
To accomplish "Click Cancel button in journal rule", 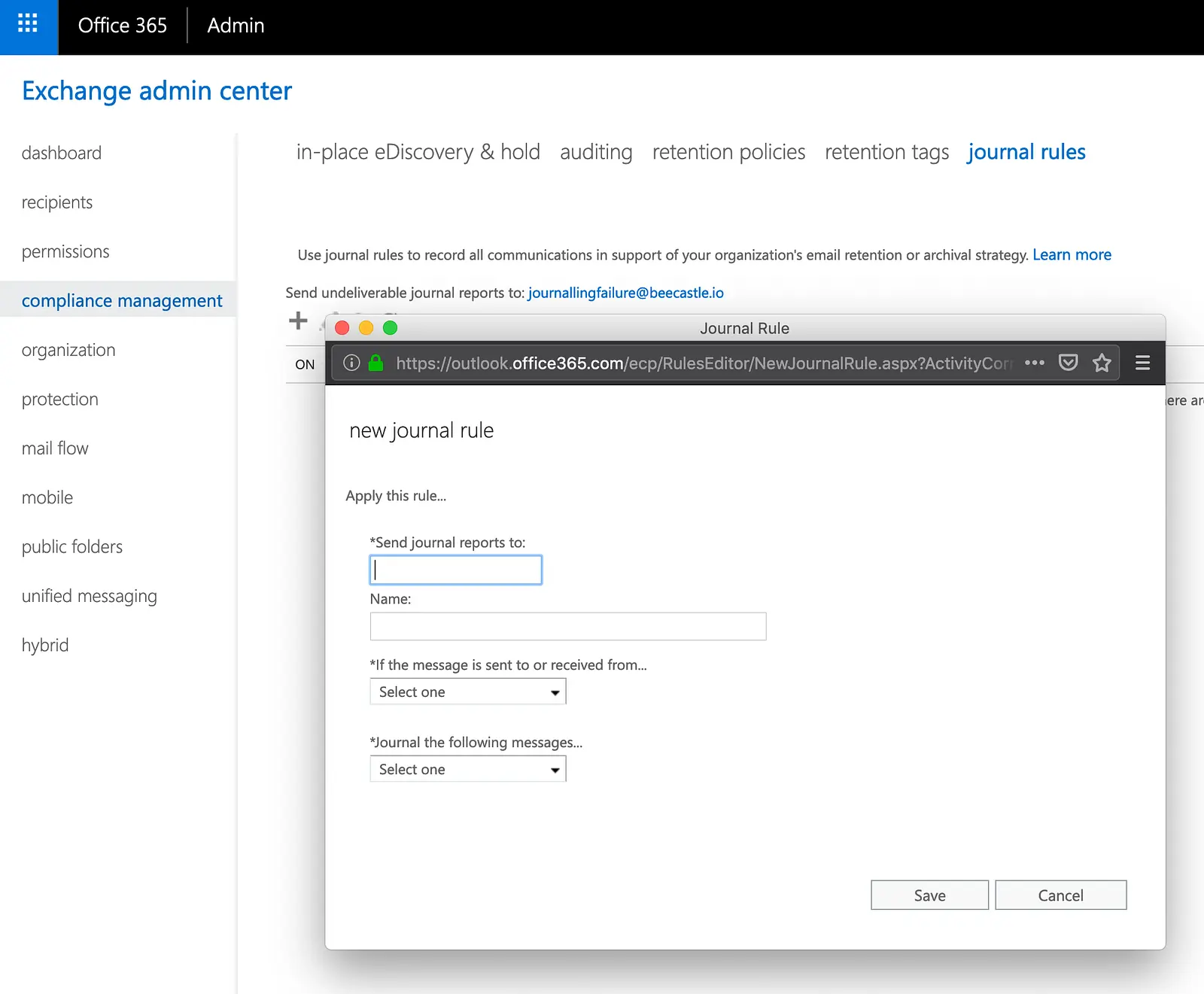I will click(1060, 895).
